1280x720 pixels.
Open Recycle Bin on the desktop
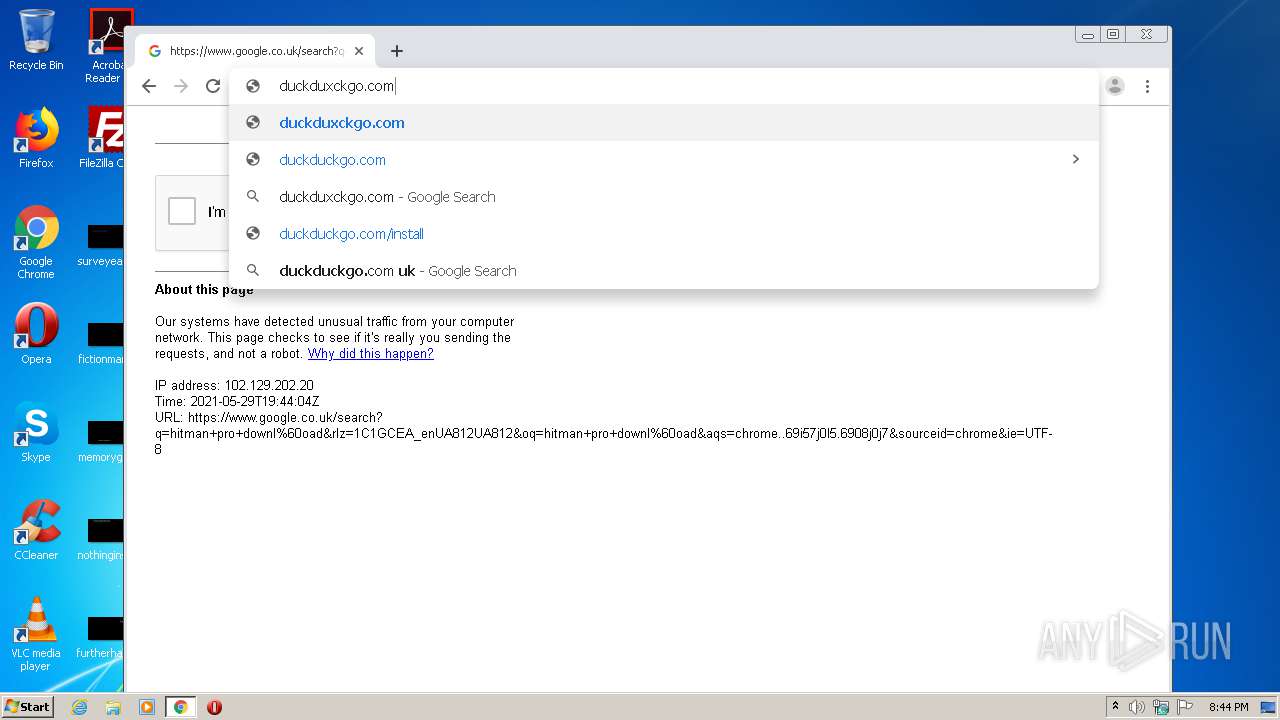point(36,40)
